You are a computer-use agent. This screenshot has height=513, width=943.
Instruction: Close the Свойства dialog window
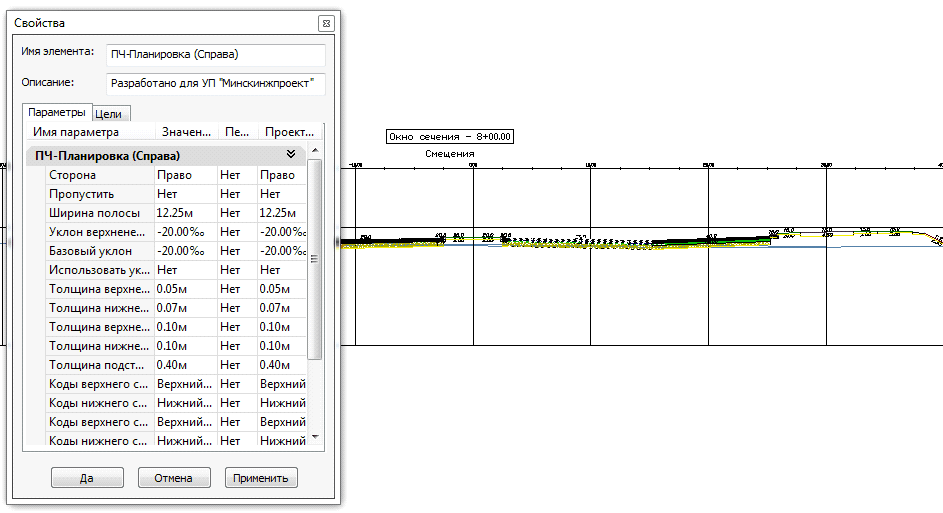point(325,23)
